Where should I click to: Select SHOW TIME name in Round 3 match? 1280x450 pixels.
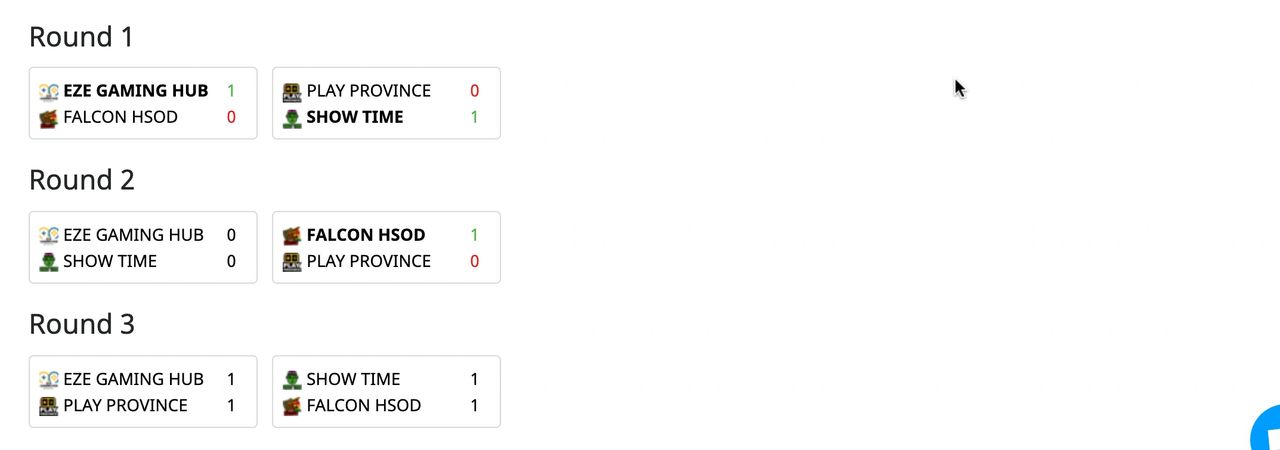pyautogui.click(x=353, y=379)
